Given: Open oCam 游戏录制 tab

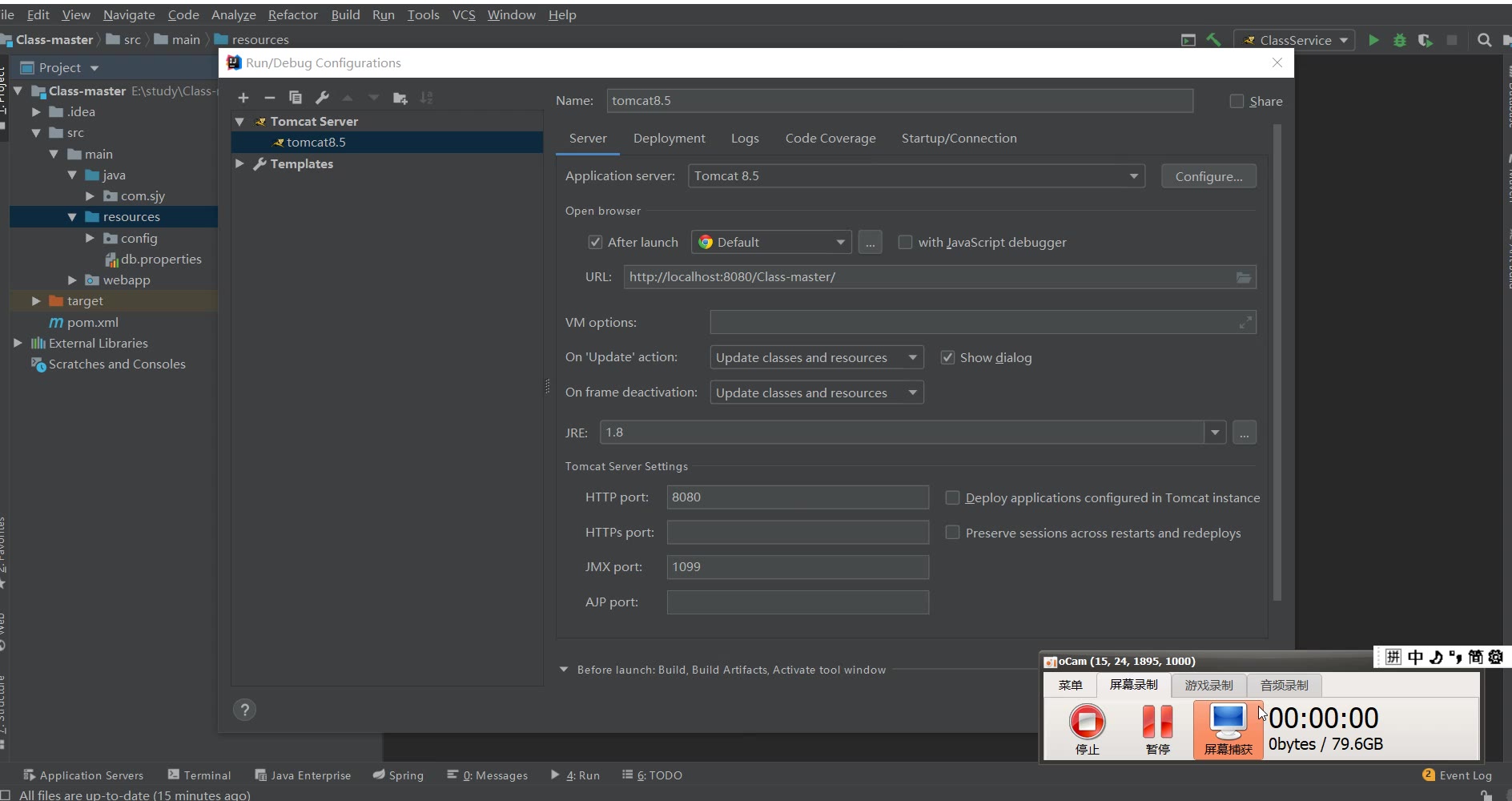Looking at the screenshot, I should pyautogui.click(x=1208, y=685).
